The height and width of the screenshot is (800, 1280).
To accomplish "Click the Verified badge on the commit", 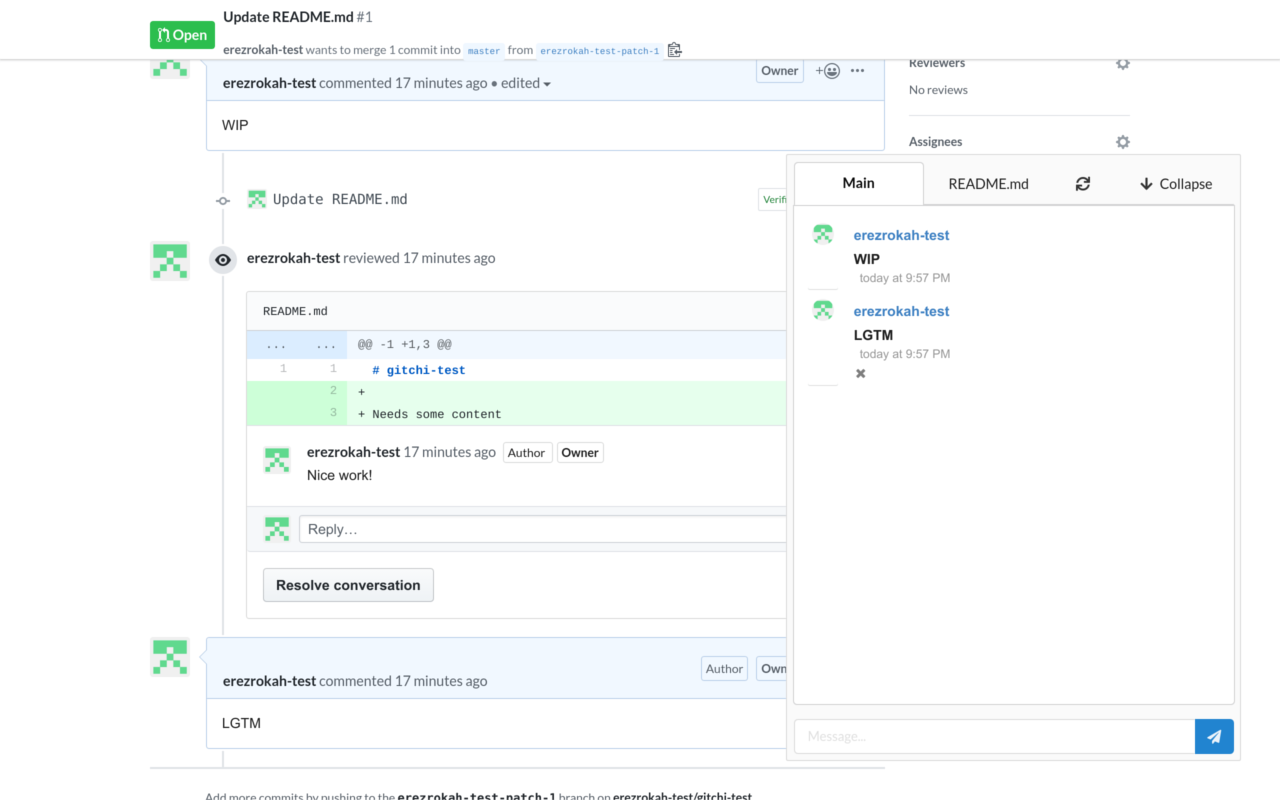I will (x=772, y=200).
